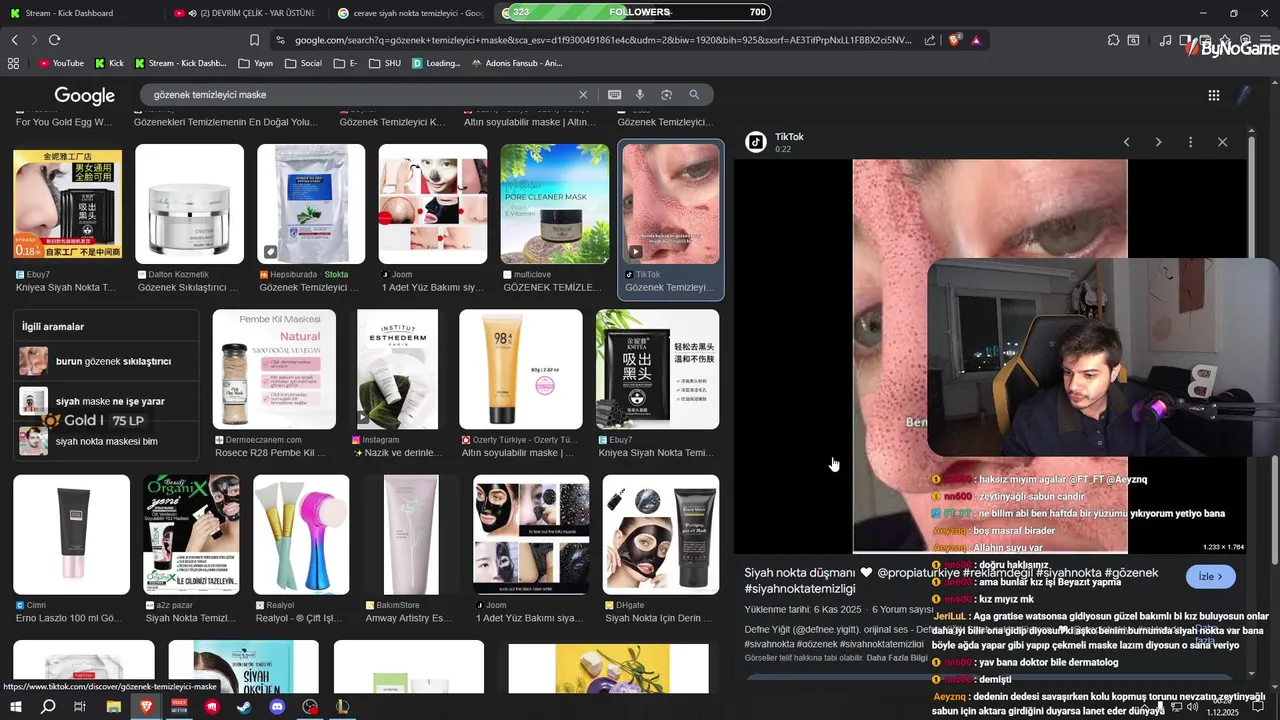This screenshot has height=720, width=1280.
Task: Open the YouTube bookmark
Action: pos(62,63)
